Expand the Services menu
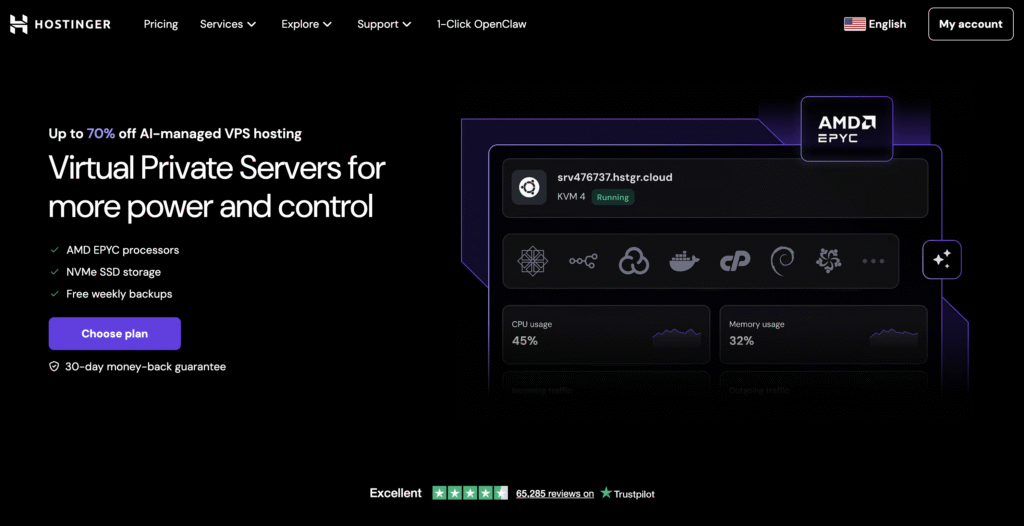 (228, 24)
